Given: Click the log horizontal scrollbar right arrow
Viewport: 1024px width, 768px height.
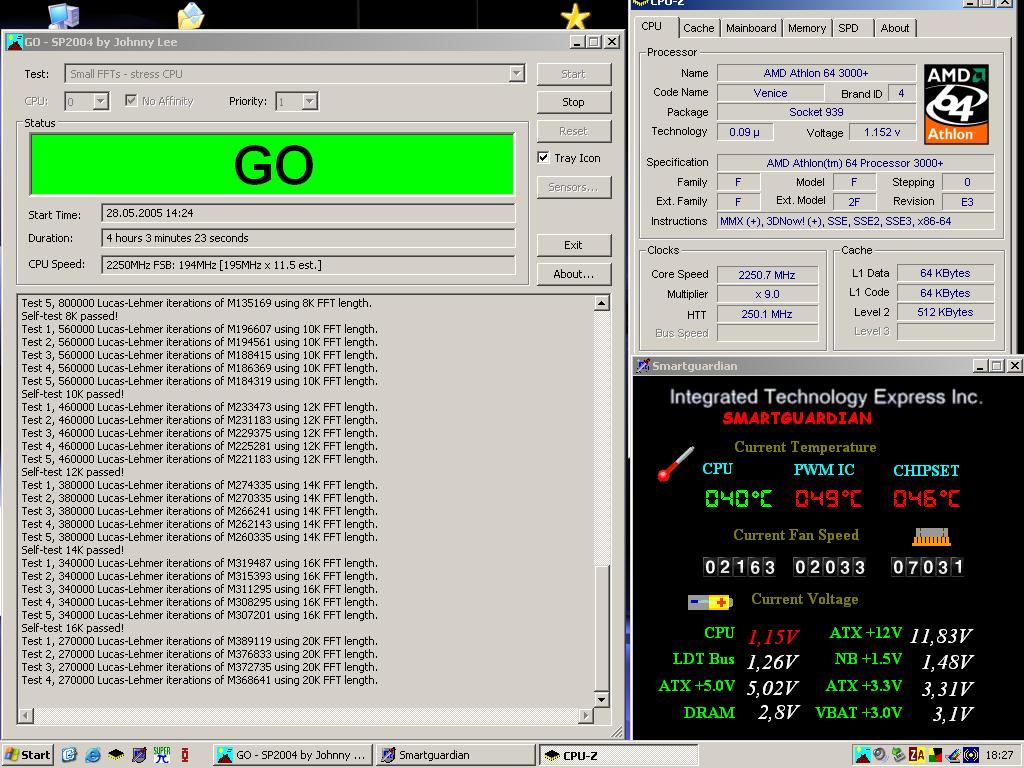Looking at the screenshot, I should (x=586, y=716).
